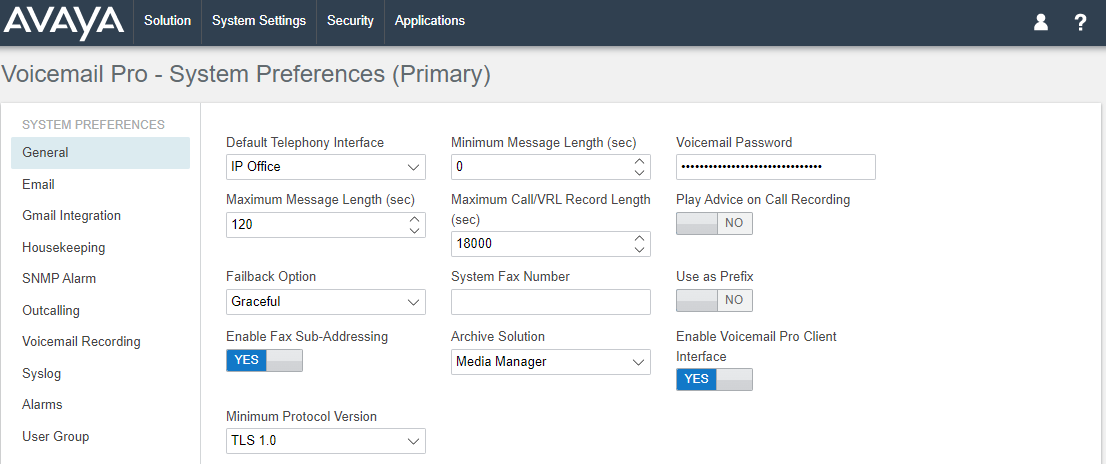This screenshot has height=464, width=1106.
Task: Open the Archive Solution dropdown
Action: pos(550,362)
